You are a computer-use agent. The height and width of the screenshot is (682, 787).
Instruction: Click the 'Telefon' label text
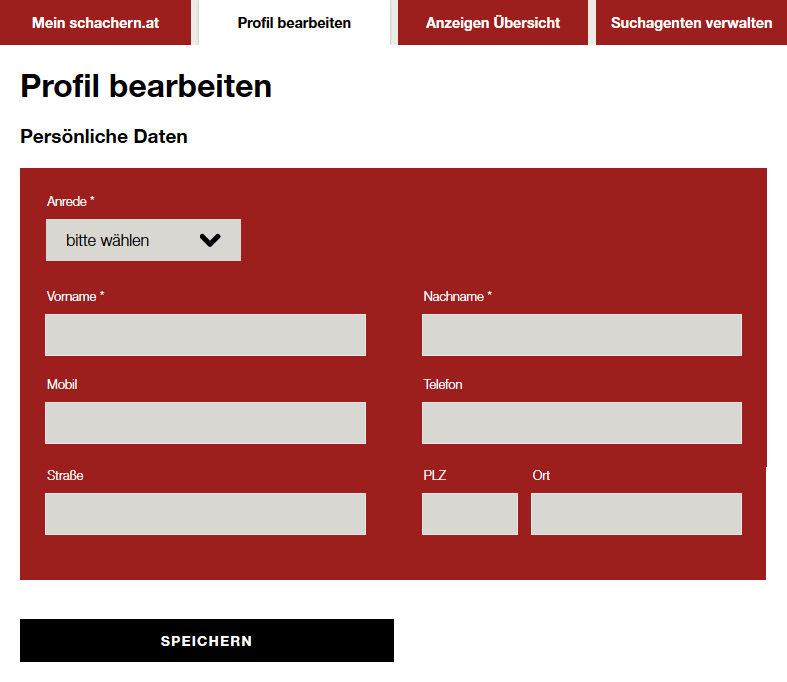click(442, 385)
